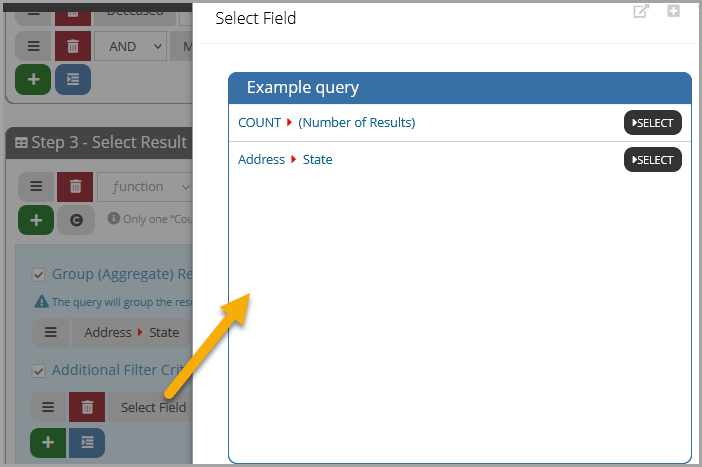The width and height of the screenshot is (702, 467).
Task: Open the function dropdown in Step 3
Action: (x=145, y=187)
